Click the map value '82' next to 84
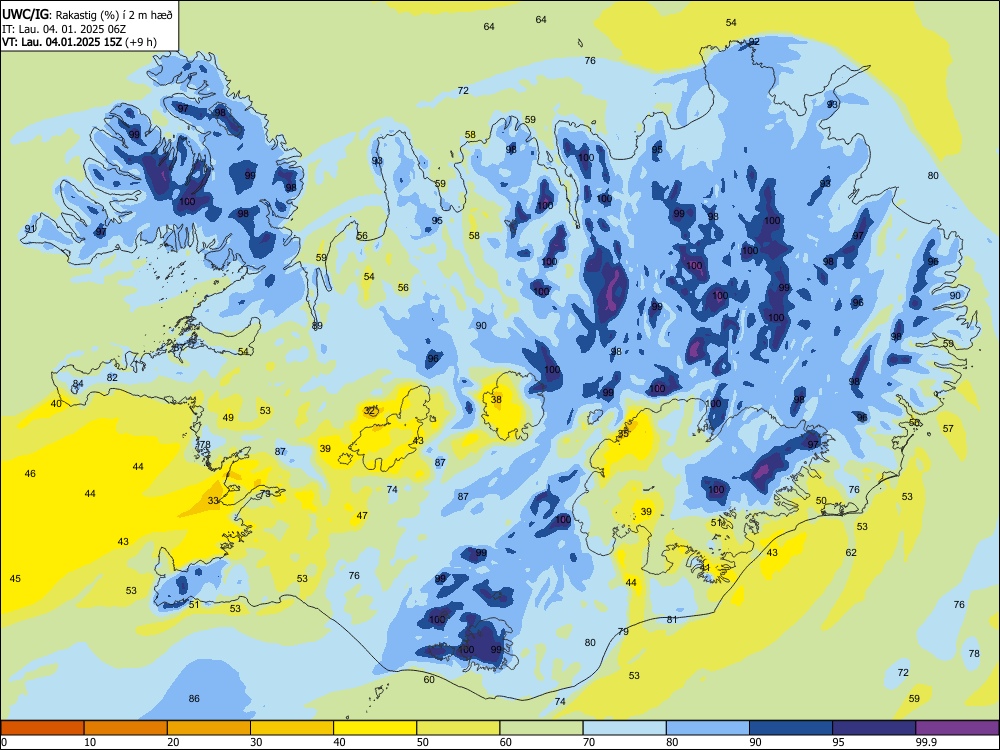The width and height of the screenshot is (1000, 750). [x=112, y=378]
